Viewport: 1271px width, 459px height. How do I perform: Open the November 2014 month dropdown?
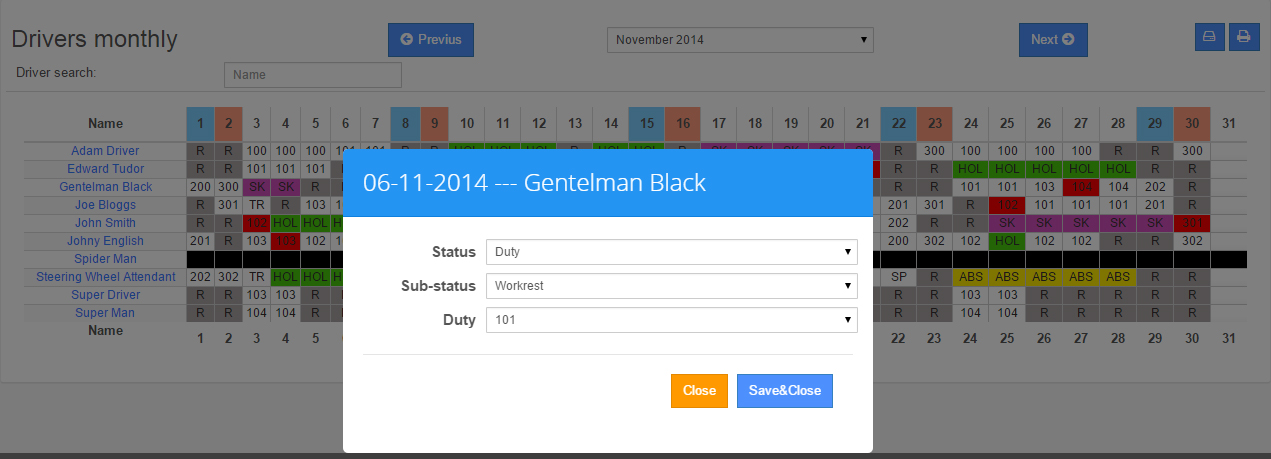740,40
